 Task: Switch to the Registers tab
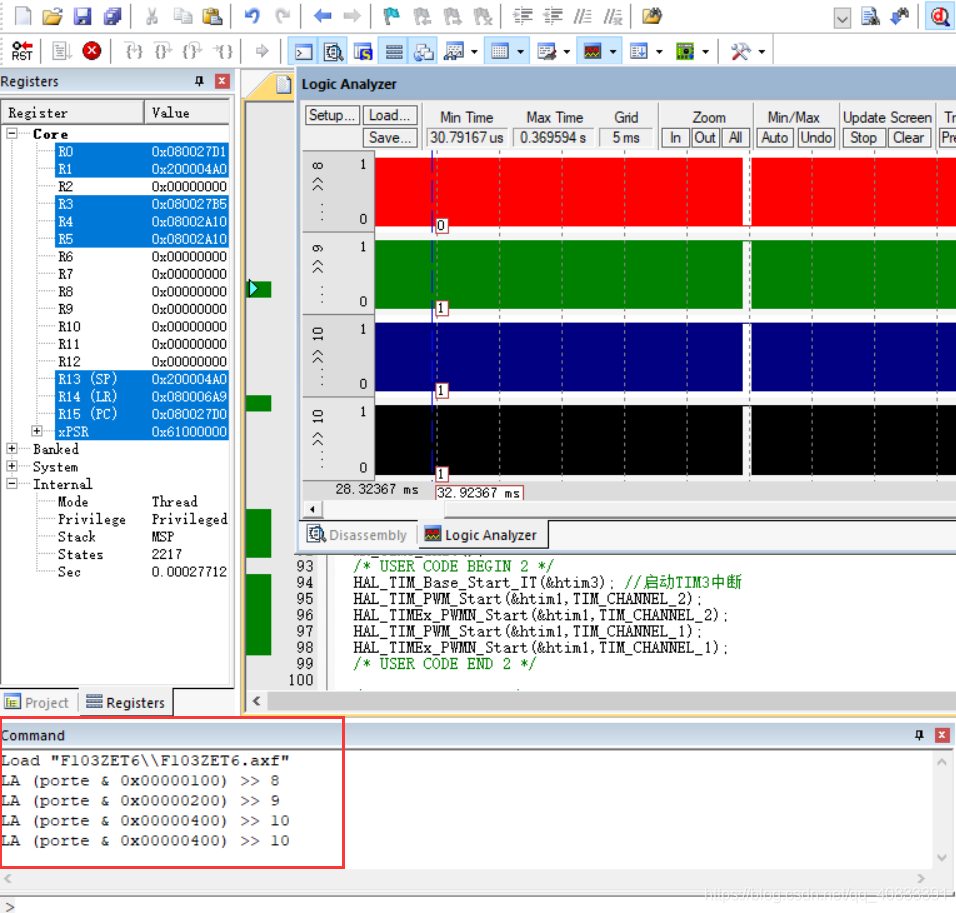(x=126, y=703)
